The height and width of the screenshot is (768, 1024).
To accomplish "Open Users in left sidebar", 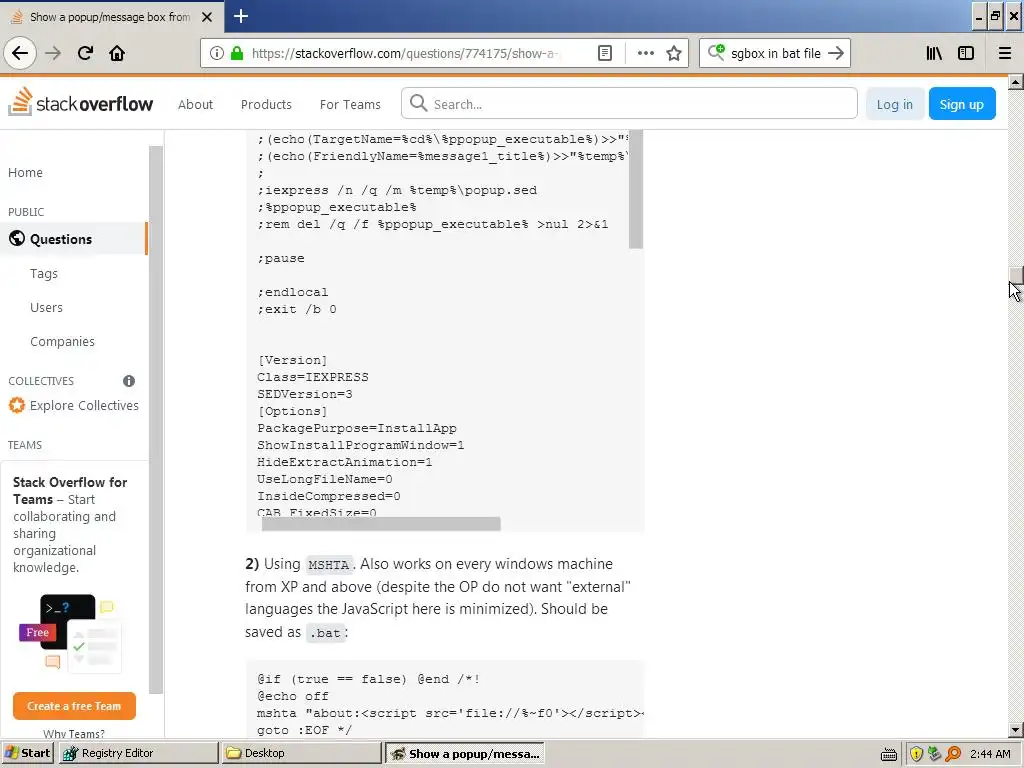I will [46, 308].
